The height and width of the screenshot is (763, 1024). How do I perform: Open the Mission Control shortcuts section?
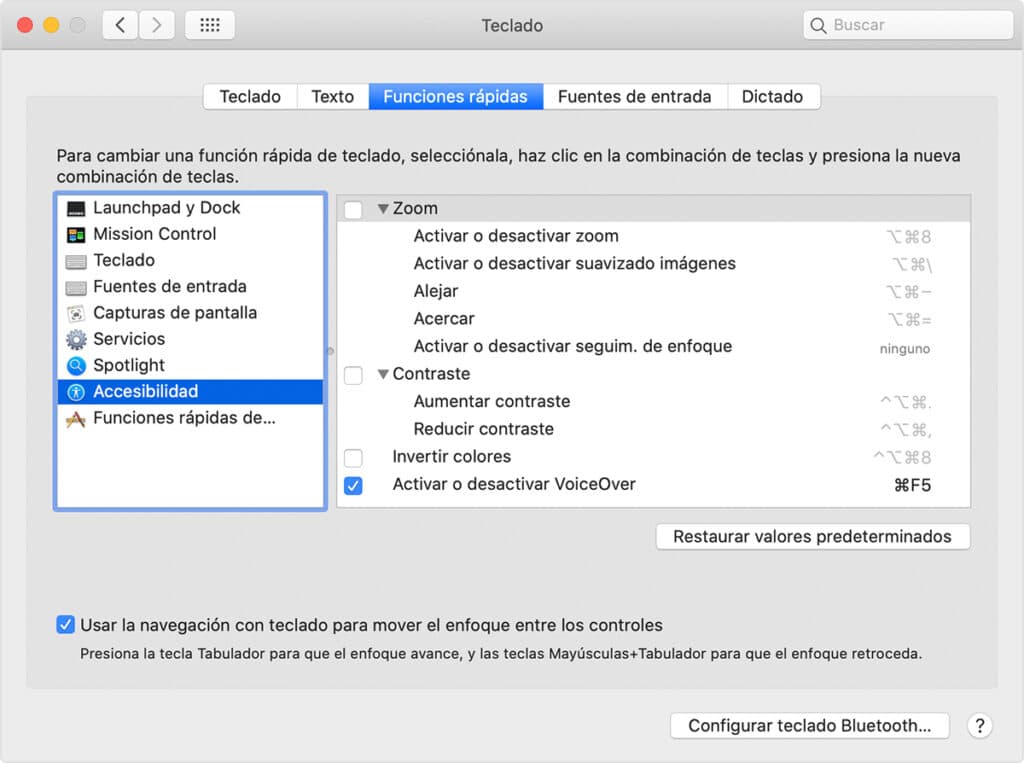pos(154,234)
